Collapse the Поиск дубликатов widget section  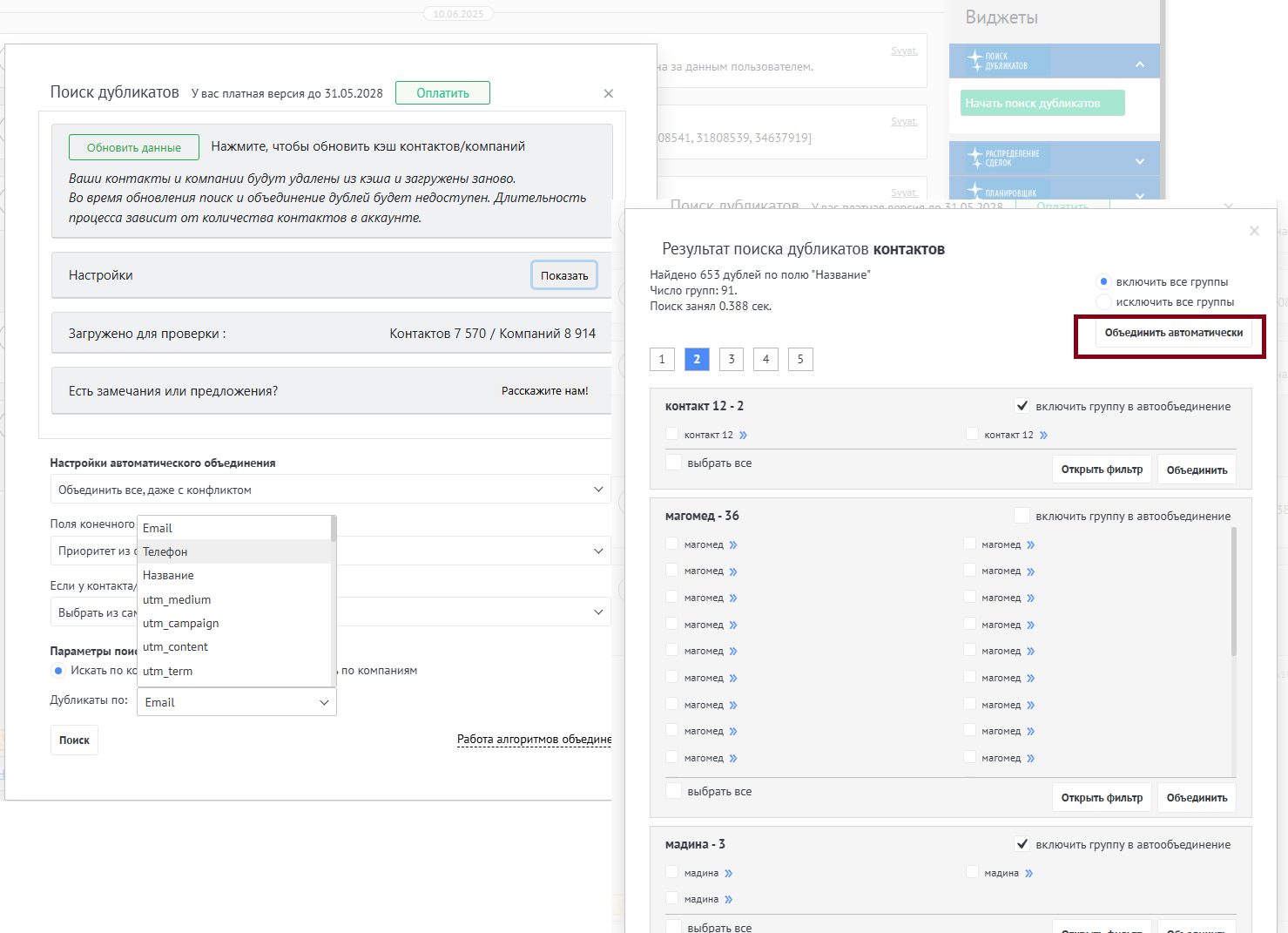click(1140, 64)
